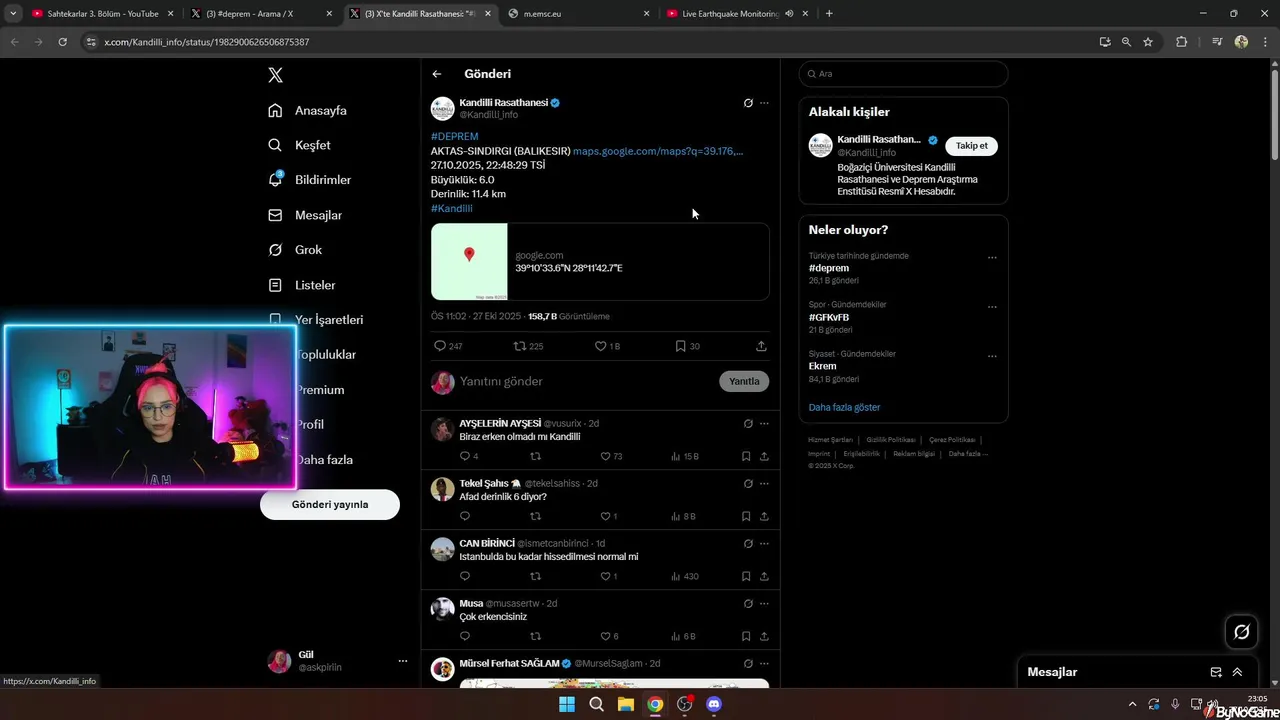Go back with Gönderi arrow
1280x720 pixels.
[437, 74]
